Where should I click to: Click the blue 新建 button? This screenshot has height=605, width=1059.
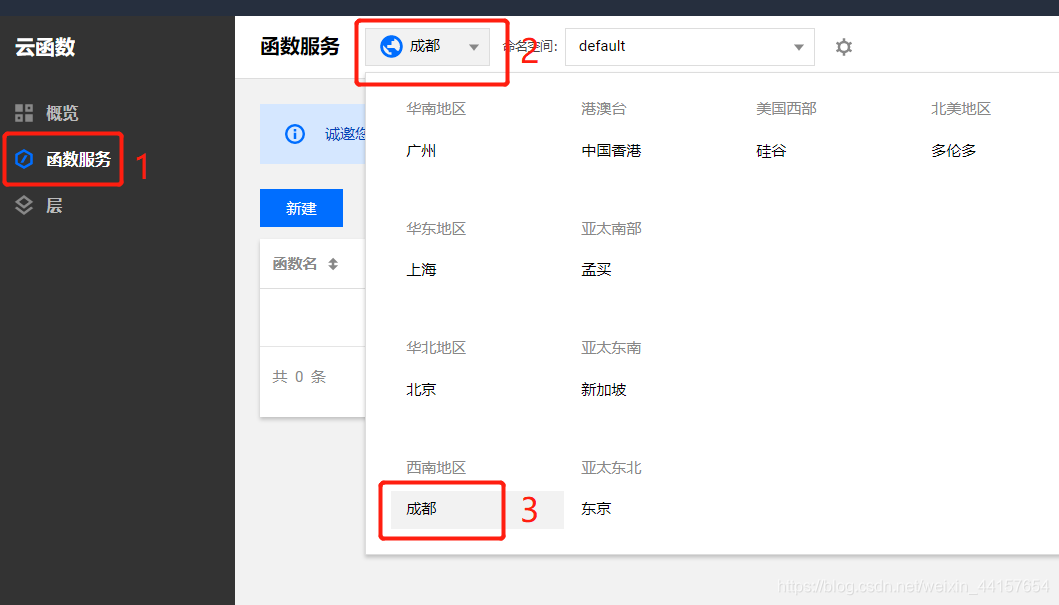(301, 208)
